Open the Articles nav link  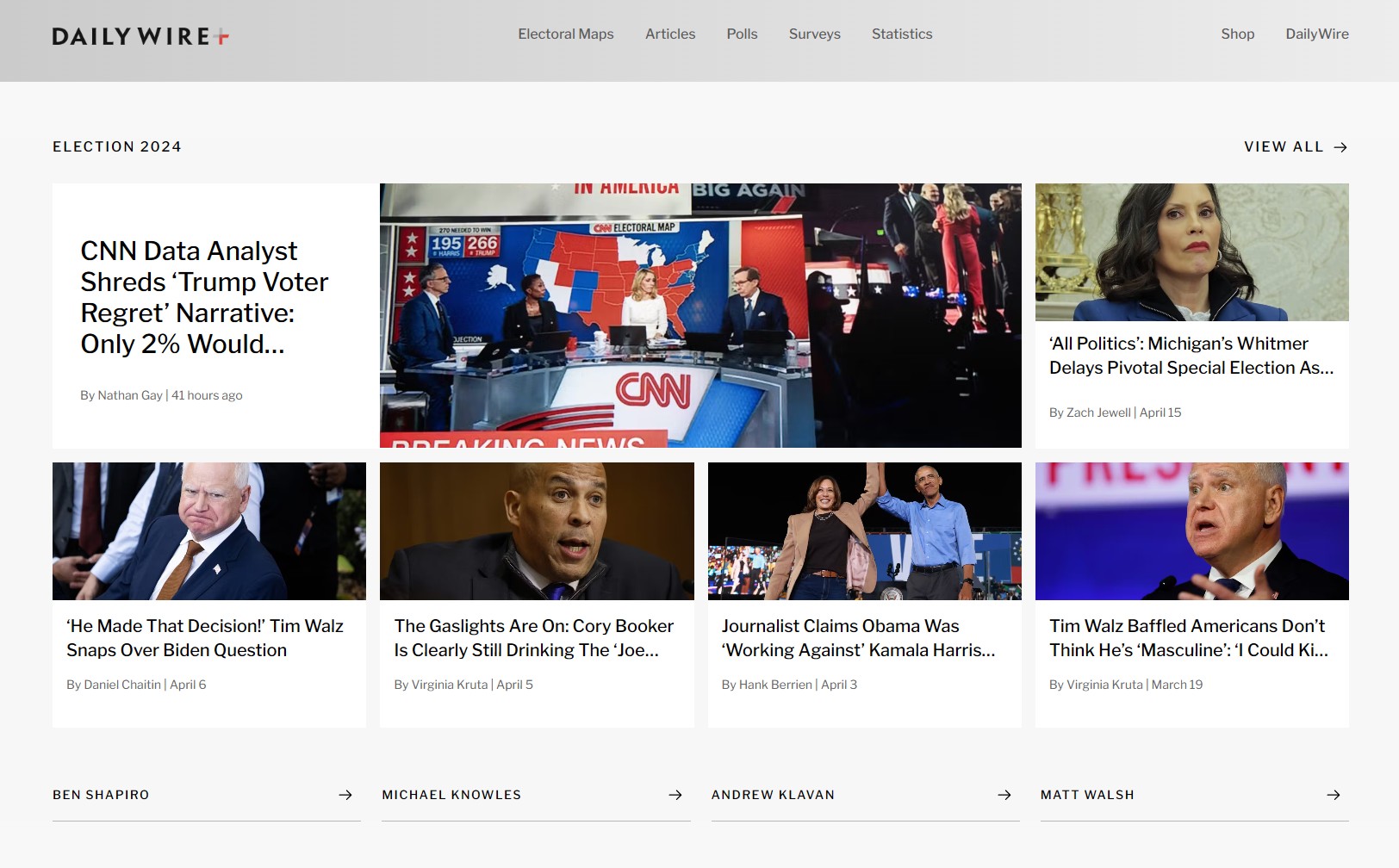click(669, 34)
